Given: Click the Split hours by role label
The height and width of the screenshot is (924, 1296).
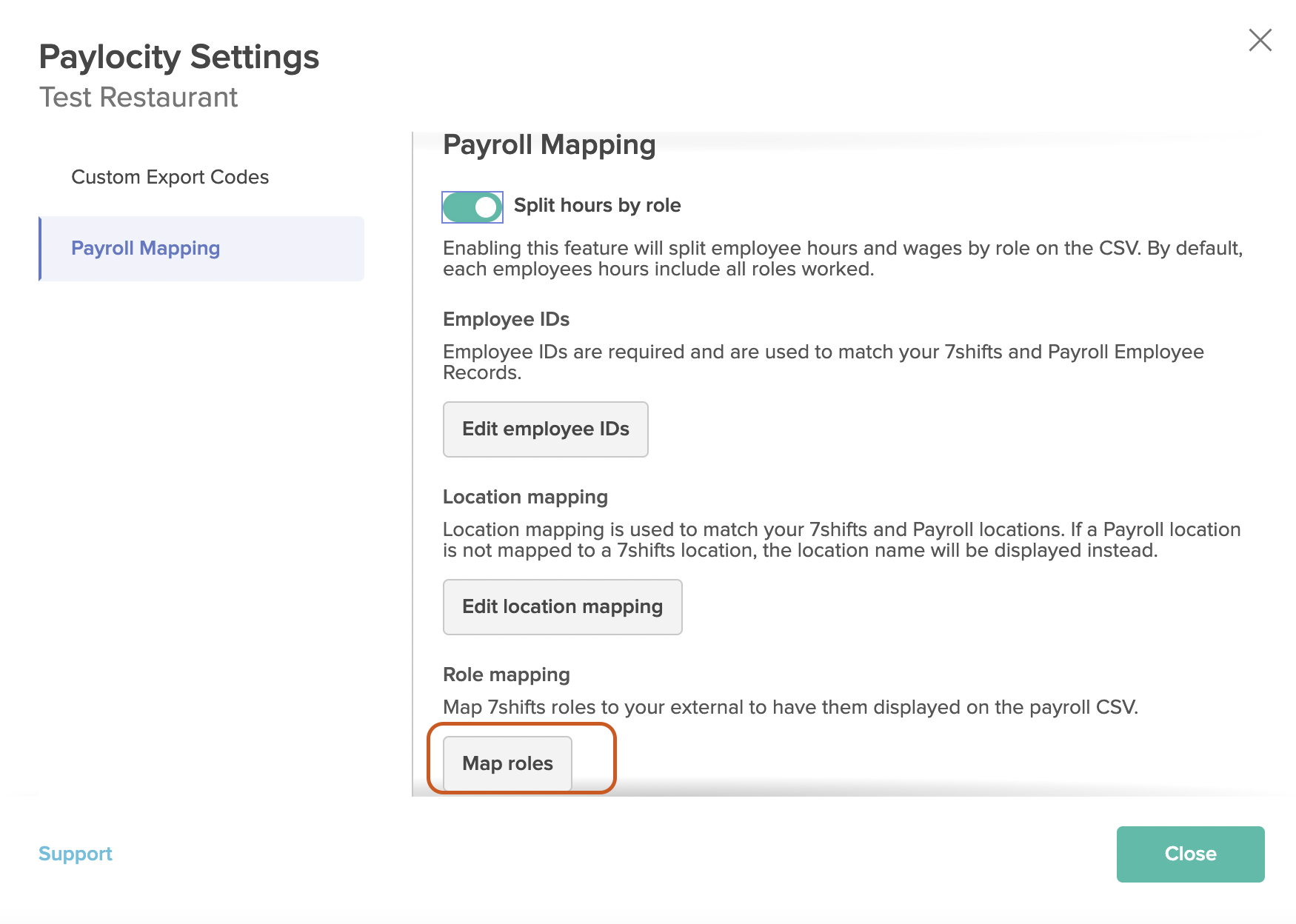Looking at the screenshot, I should [597, 205].
